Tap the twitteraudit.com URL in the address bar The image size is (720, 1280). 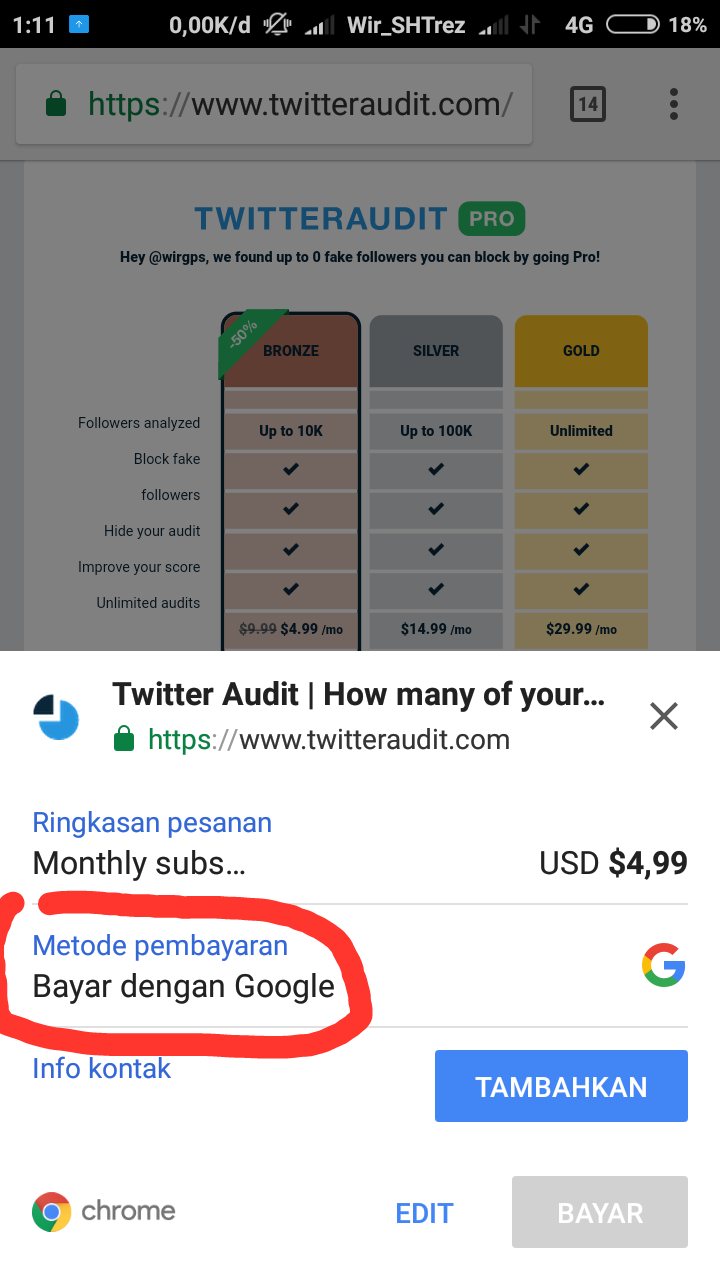(300, 104)
